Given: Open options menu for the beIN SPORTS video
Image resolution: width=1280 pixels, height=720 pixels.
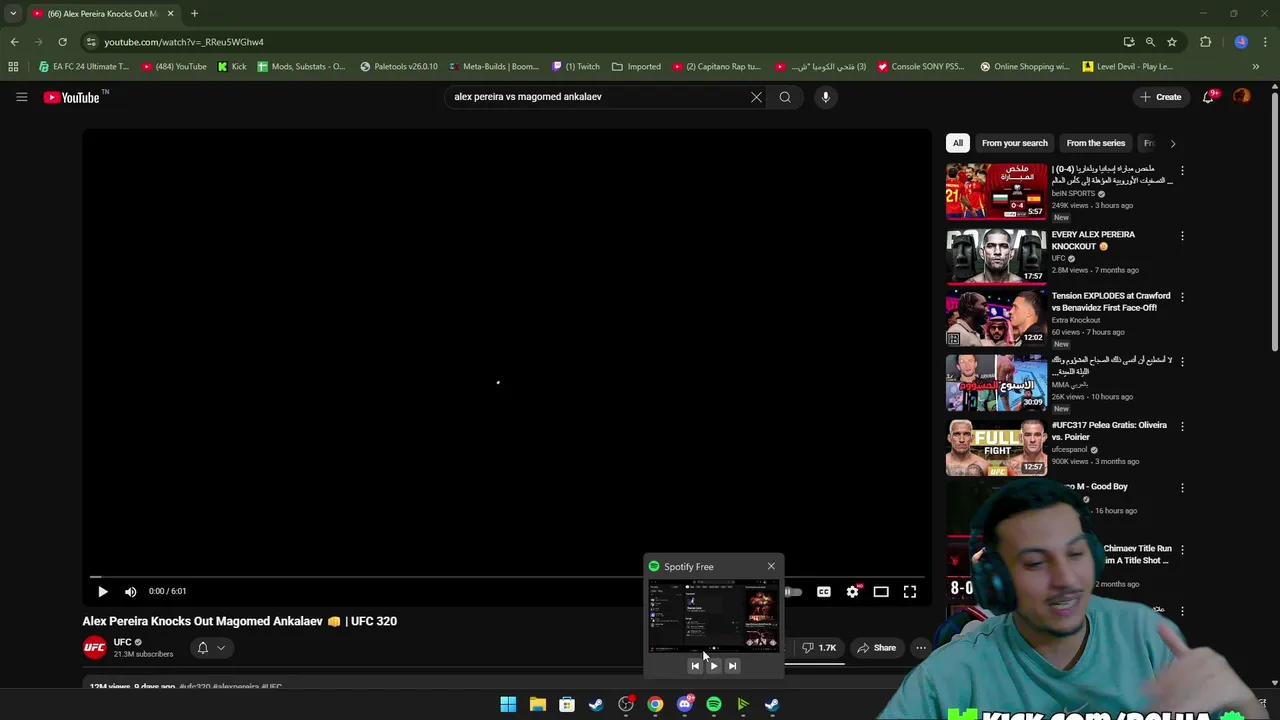Looking at the screenshot, I should [1182, 171].
